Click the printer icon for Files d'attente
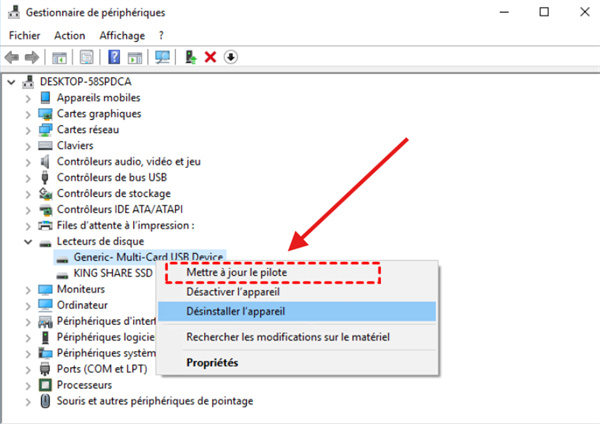Viewport: 600px width, 424px height. 45,225
